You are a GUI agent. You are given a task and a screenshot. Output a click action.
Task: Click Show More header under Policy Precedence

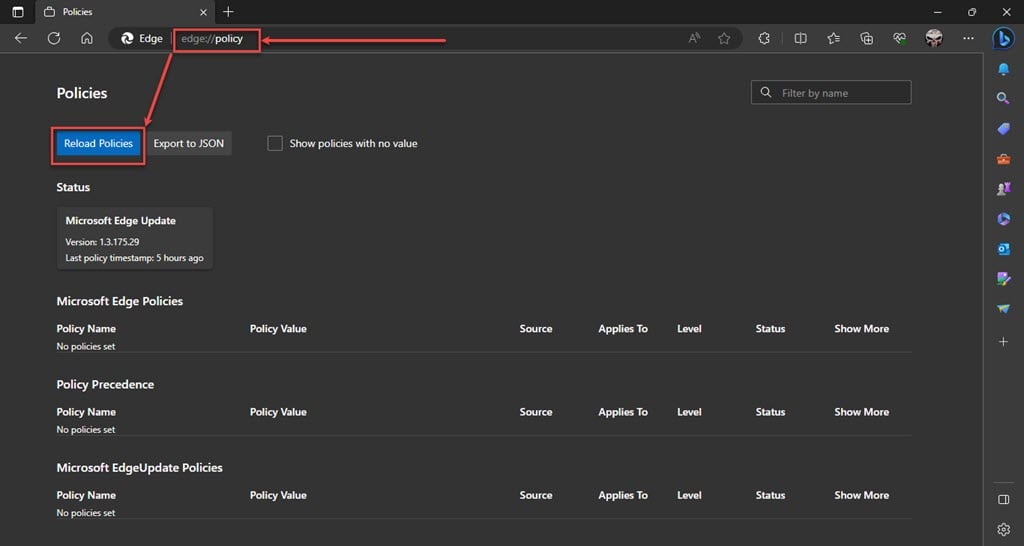[x=861, y=412]
